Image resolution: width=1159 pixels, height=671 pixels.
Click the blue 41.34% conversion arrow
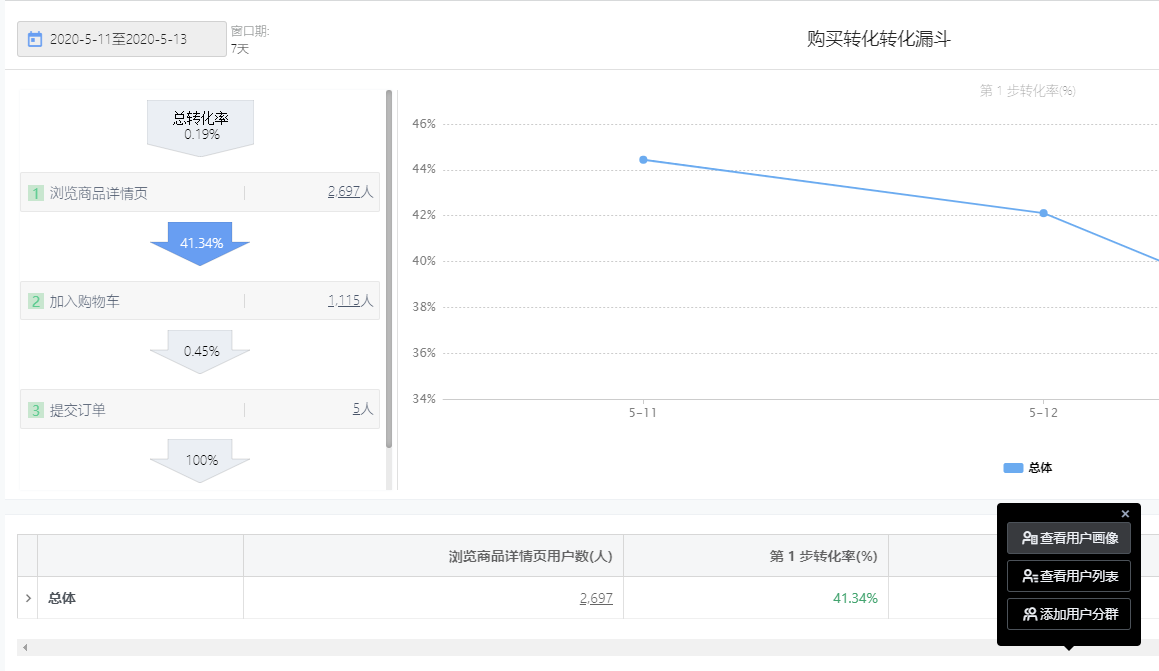[x=200, y=243]
